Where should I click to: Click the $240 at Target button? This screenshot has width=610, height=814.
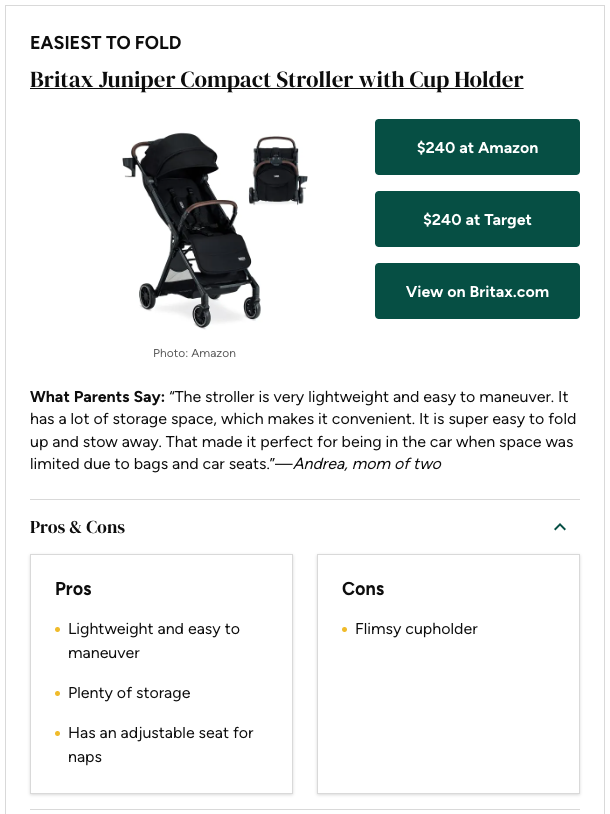pyautogui.click(x=477, y=219)
